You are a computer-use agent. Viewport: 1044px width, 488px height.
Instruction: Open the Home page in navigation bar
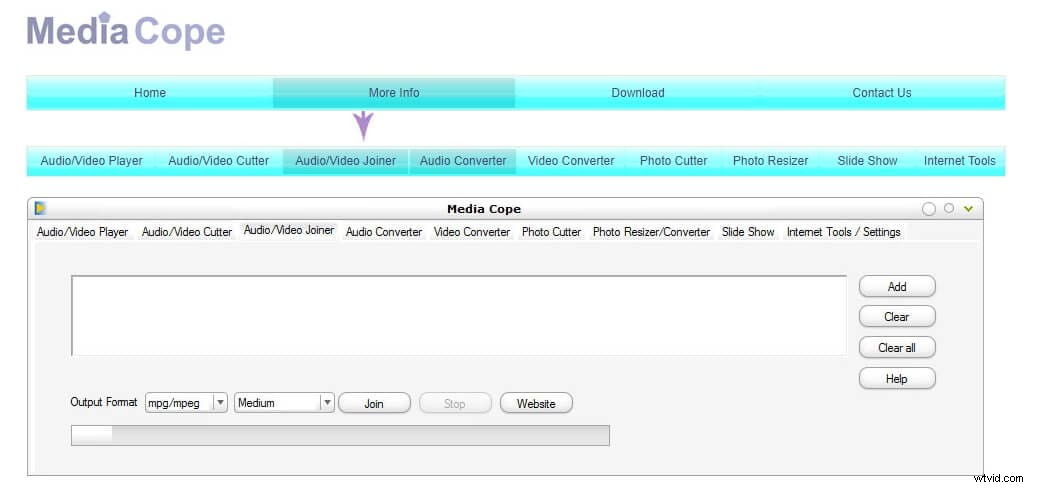150,93
